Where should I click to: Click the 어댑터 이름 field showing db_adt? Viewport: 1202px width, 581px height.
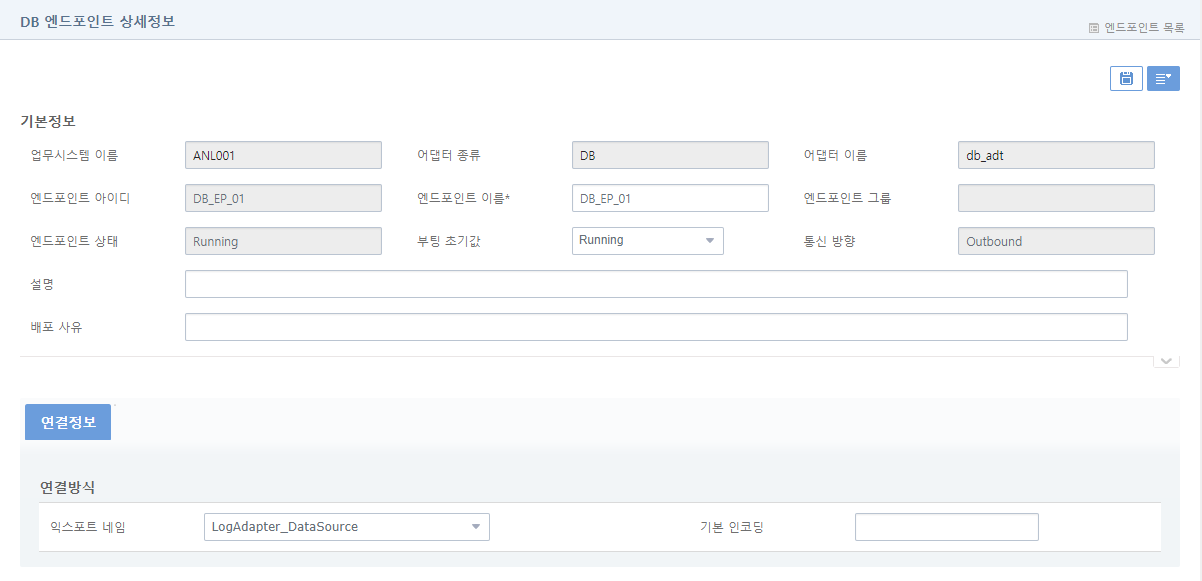tap(1056, 155)
